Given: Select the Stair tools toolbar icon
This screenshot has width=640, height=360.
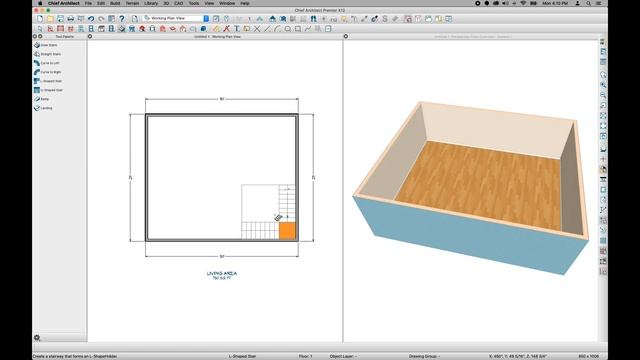Looking at the screenshot, I should point(121,29).
